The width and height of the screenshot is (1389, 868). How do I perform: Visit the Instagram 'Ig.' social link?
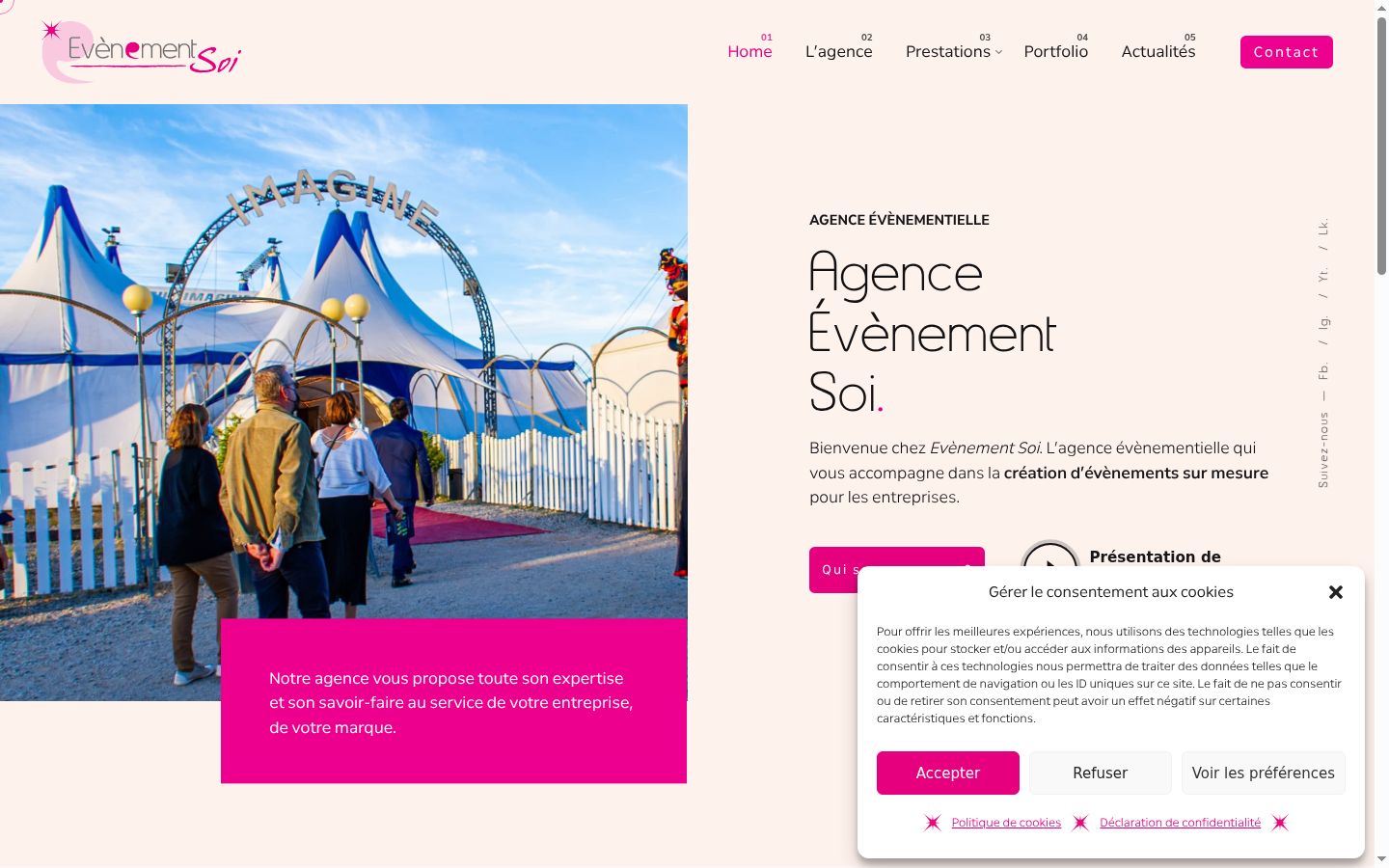(1323, 322)
